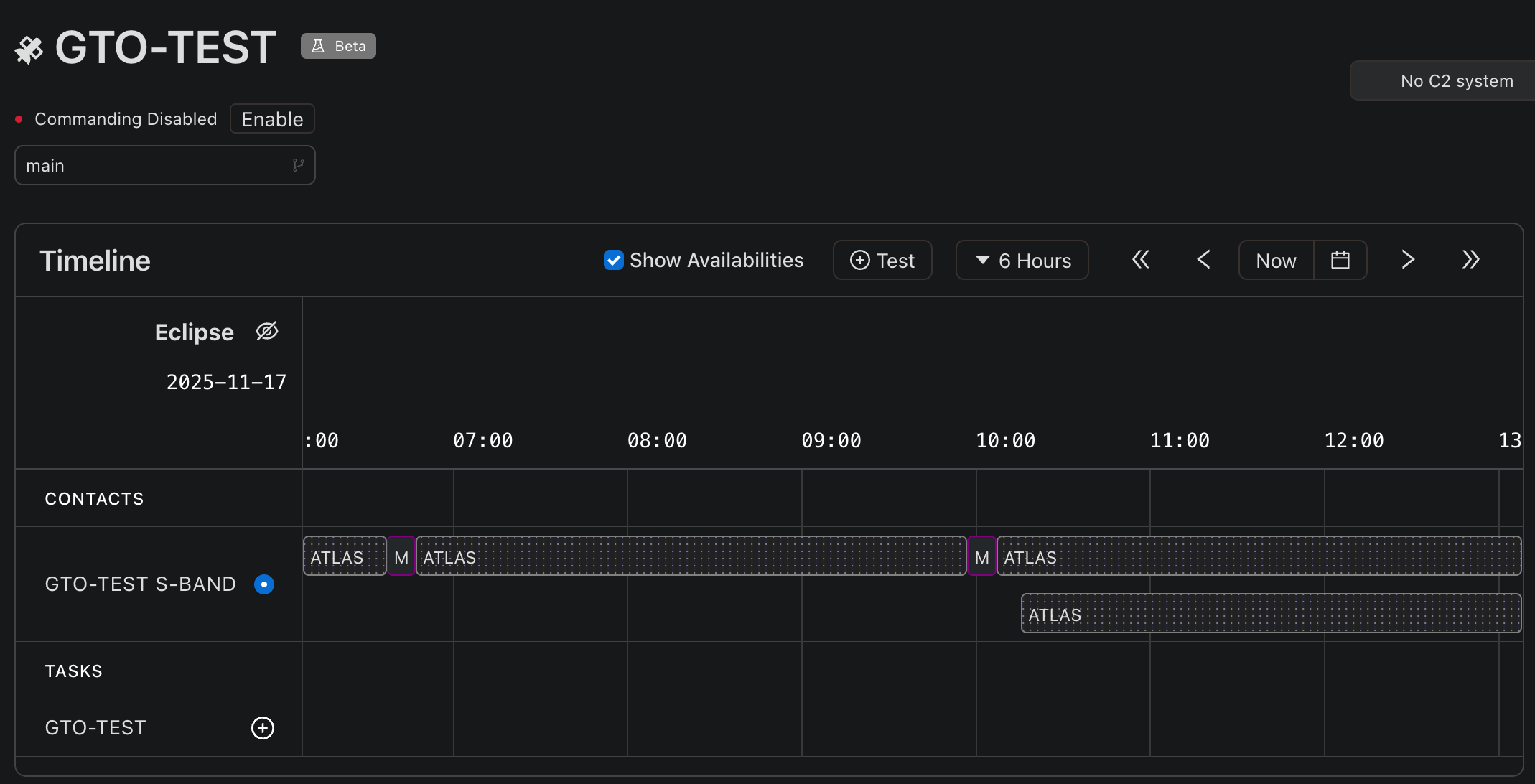
Task: Click the calendar date picker icon
Action: [1340, 260]
